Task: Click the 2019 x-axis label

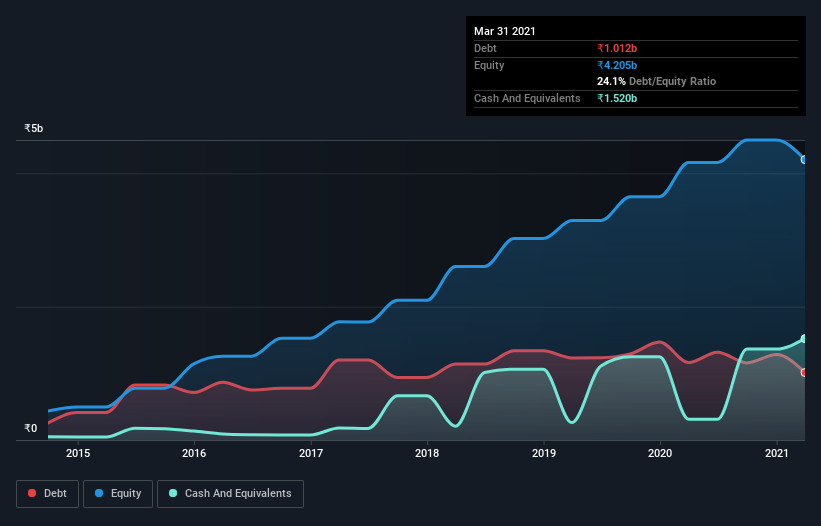Action: point(544,453)
